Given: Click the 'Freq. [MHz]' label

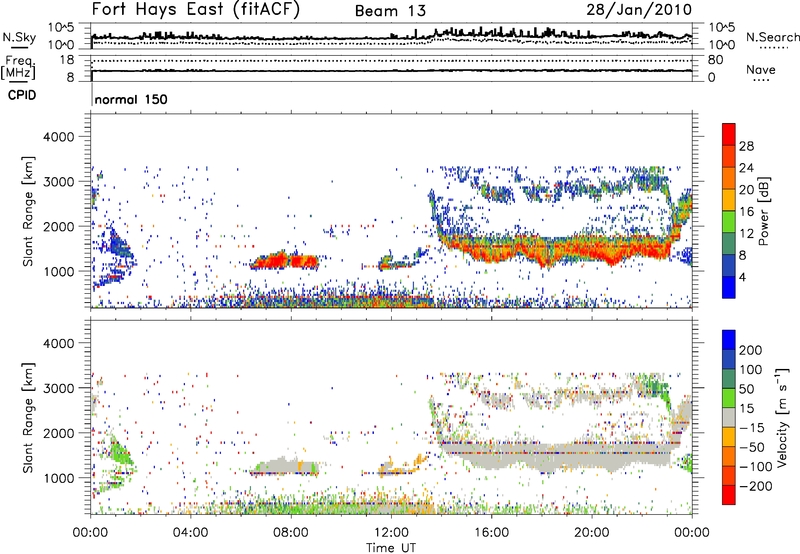Looking at the screenshot, I should pos(18,68).
